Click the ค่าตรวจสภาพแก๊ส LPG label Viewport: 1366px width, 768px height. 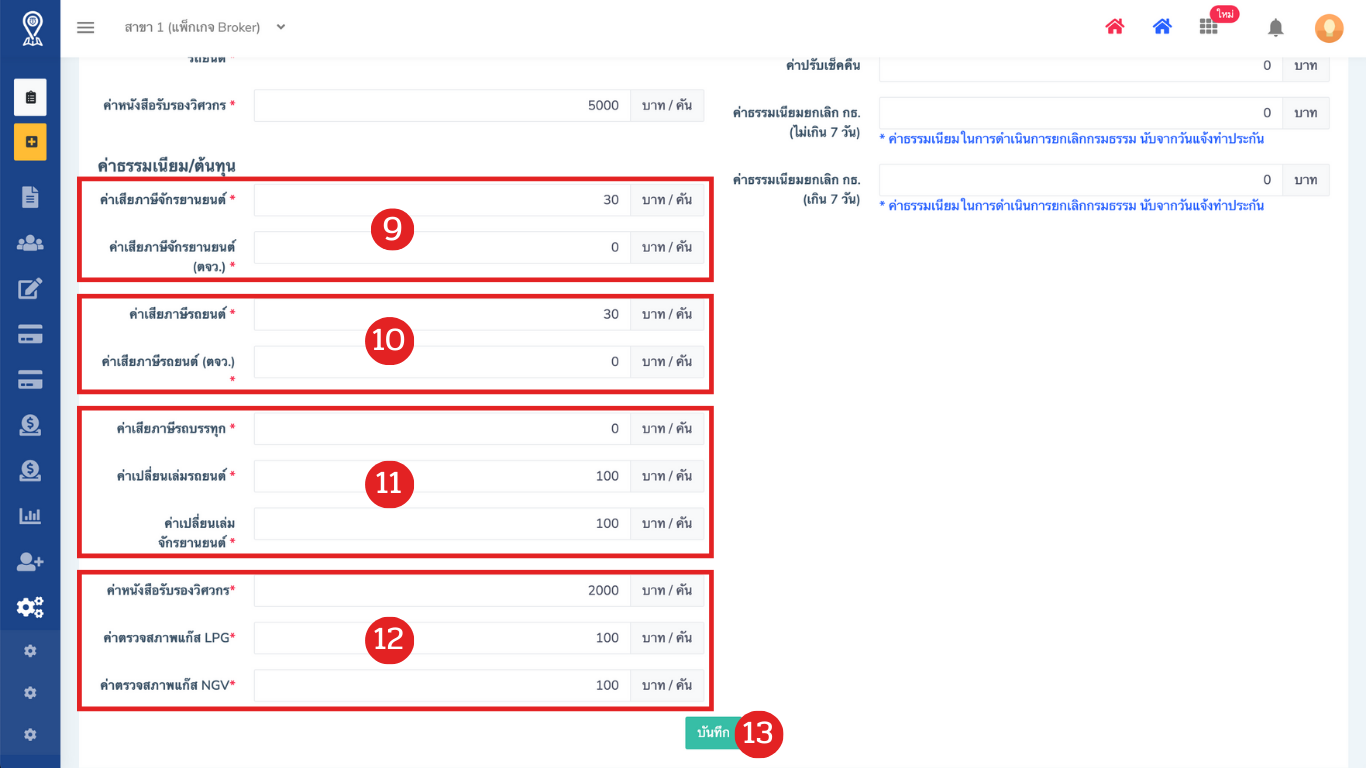click(x=169, y=638)
